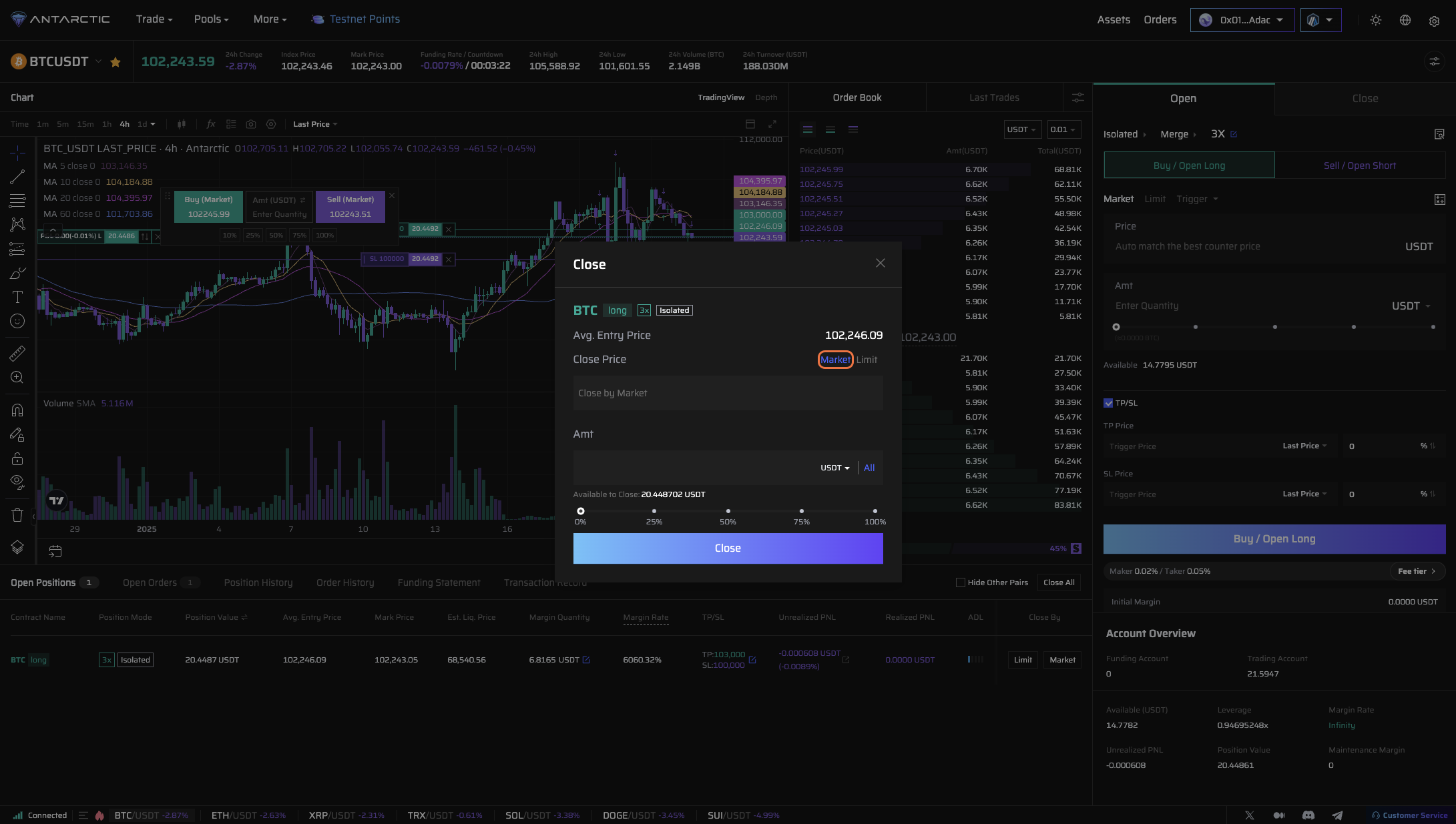Select the text annotation tool
This screenshot has height=824, width=1456.
click(x=17, y=297)
